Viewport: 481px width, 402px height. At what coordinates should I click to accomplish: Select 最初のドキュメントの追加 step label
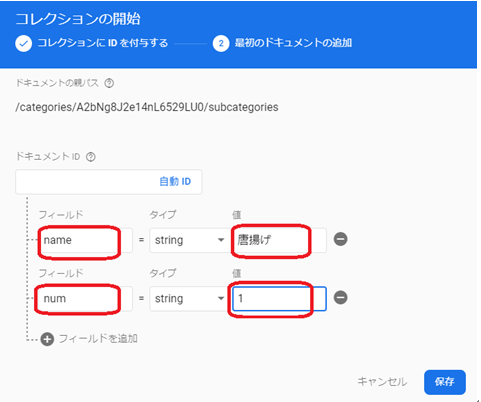(x=293, y=43)
